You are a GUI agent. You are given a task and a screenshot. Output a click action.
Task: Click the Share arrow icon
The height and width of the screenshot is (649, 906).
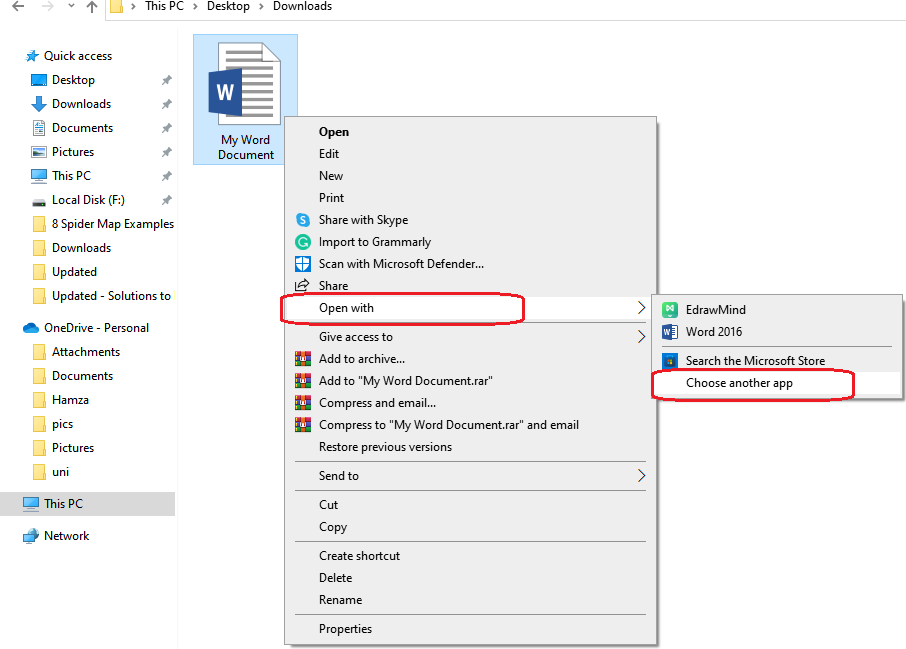(x=302, y=285)
